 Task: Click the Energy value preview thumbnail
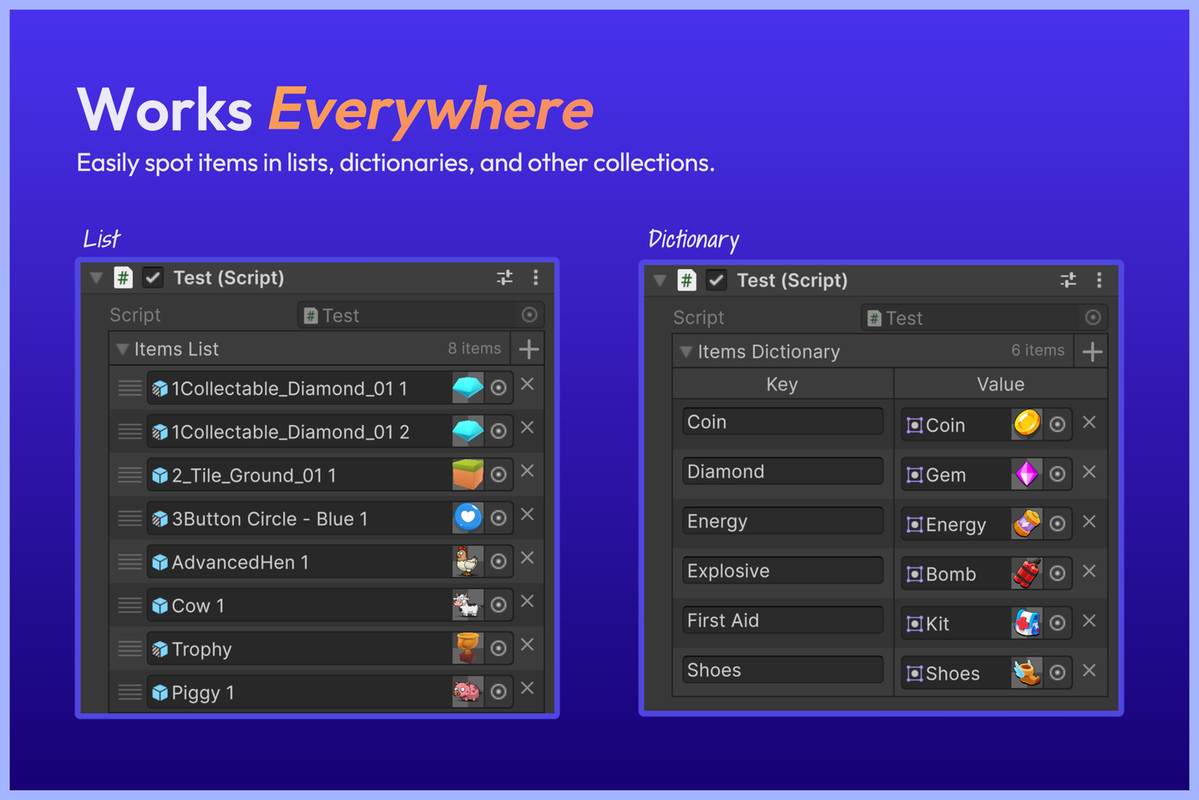click(1027, 523)
